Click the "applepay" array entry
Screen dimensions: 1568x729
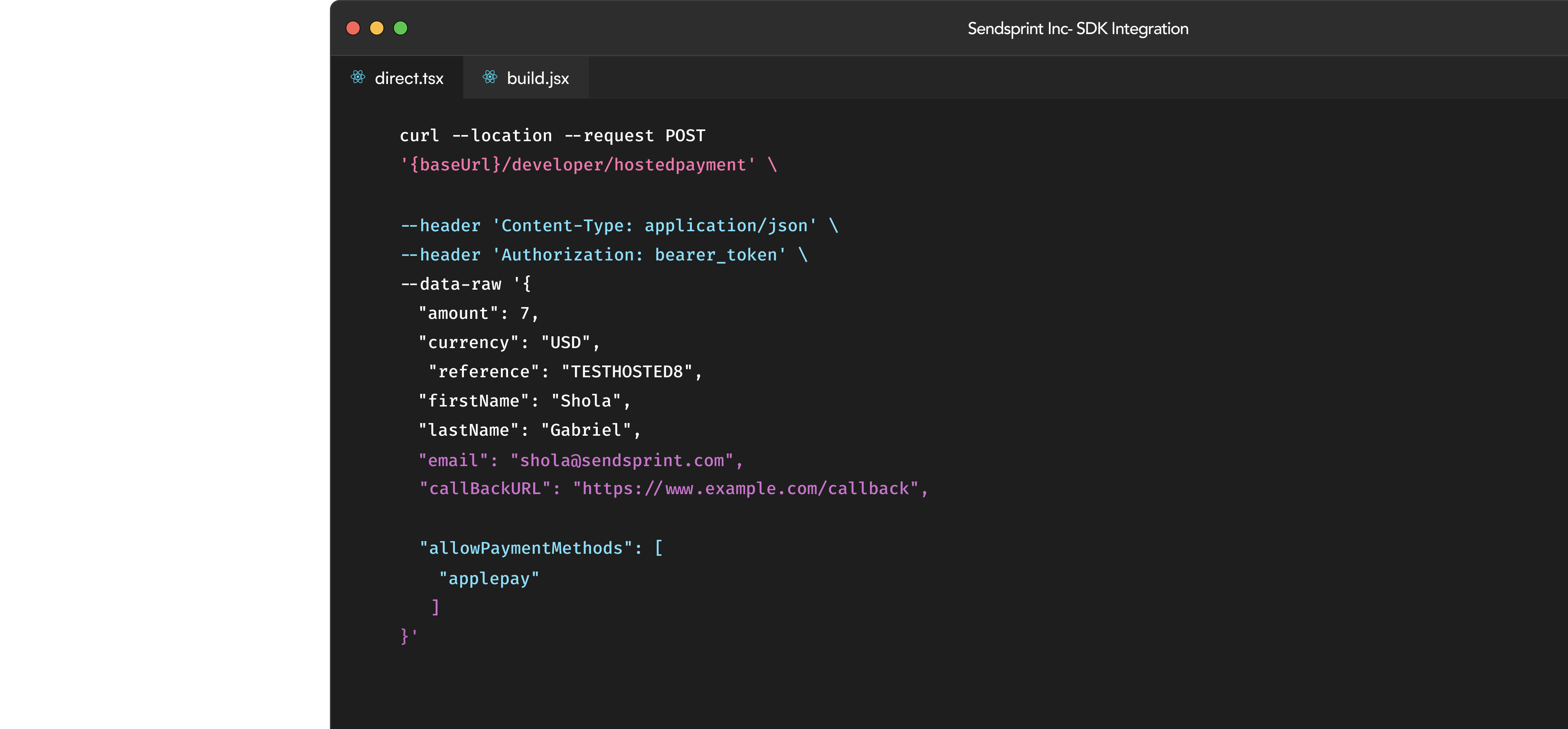point(489,578)
